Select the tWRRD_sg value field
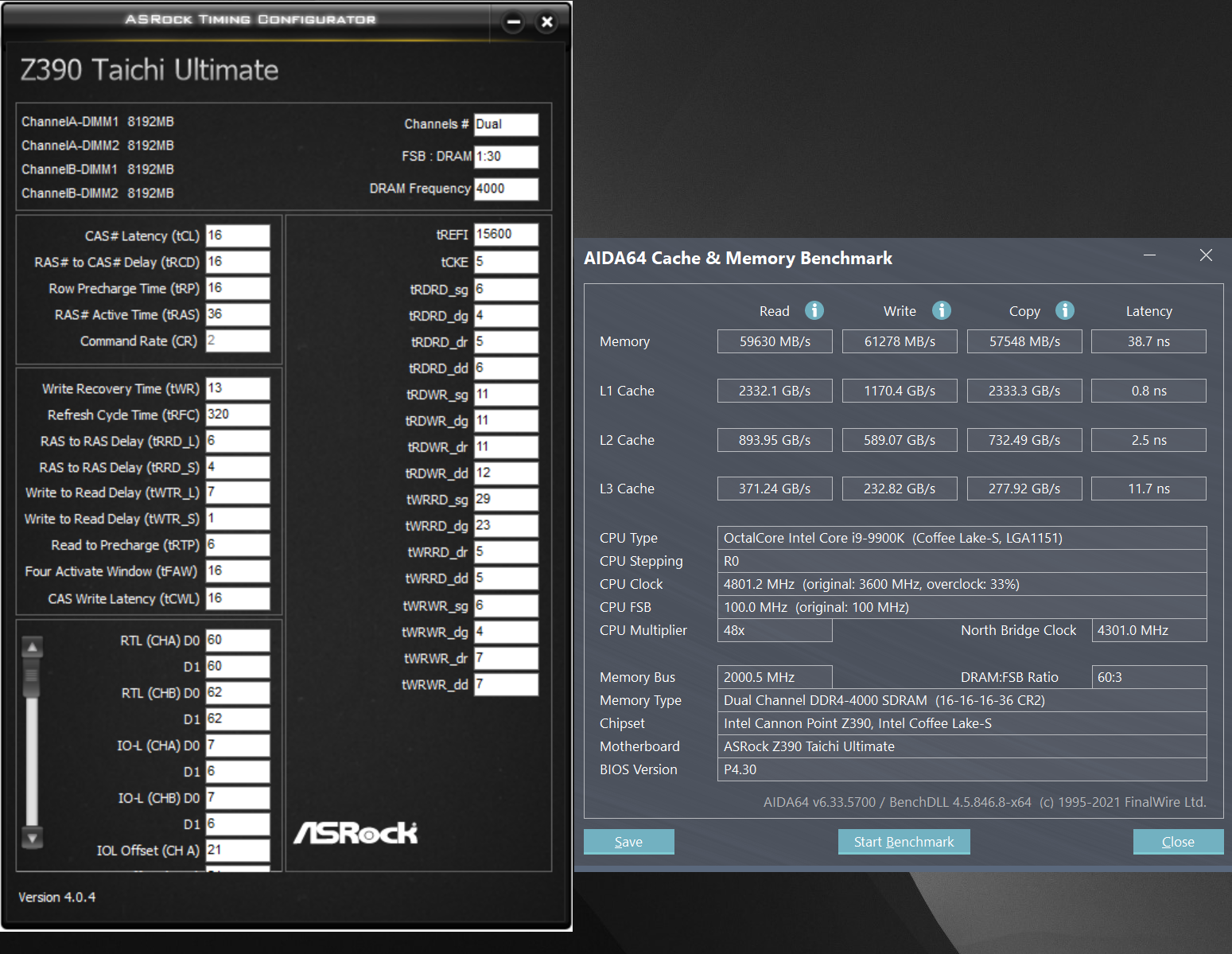1232x954 pixels. click(507, 500)
